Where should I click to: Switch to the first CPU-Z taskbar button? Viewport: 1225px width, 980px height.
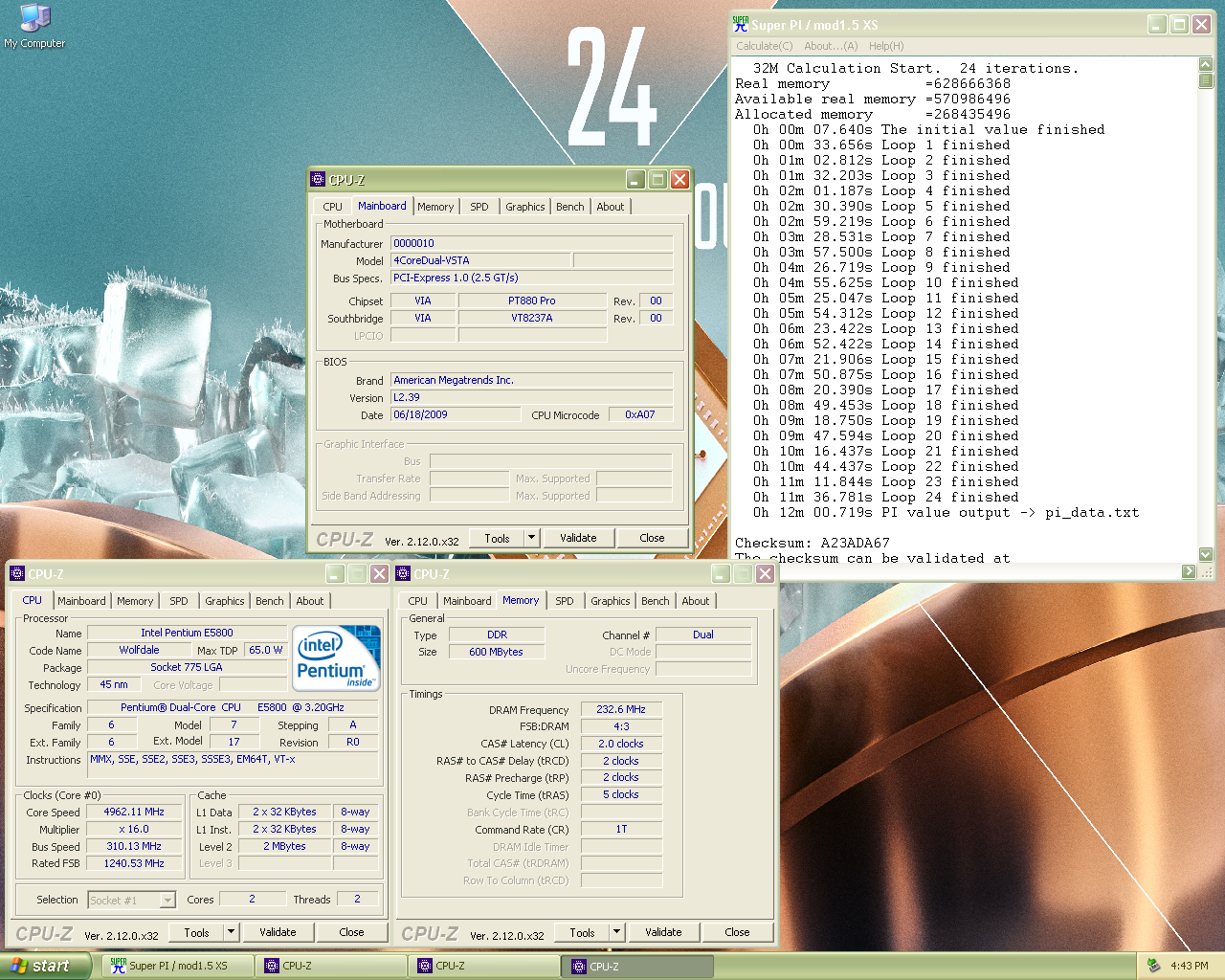point(331,966)
